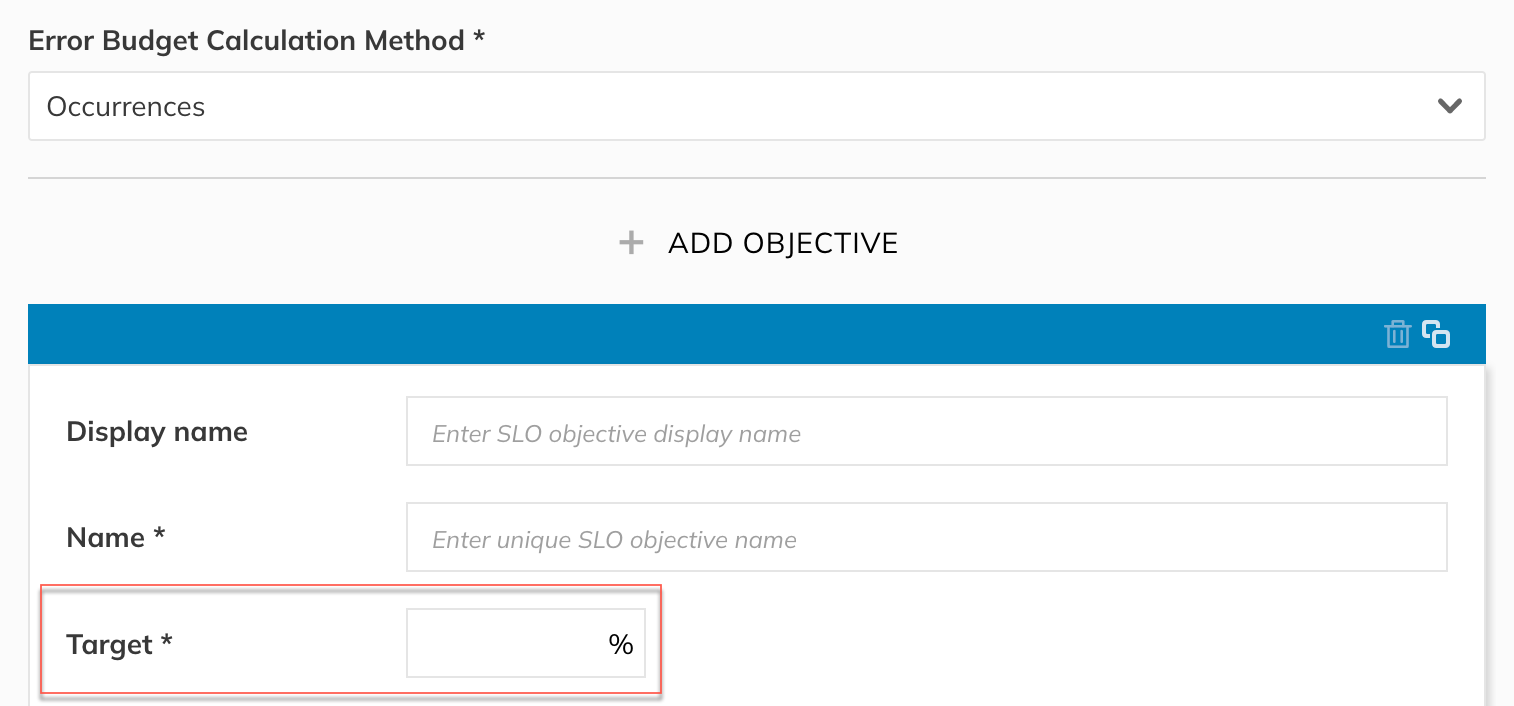Viewport: 1514px width, 706px height.
Task: Click the red-outlined Target row highlight
Action: (351, 639)
